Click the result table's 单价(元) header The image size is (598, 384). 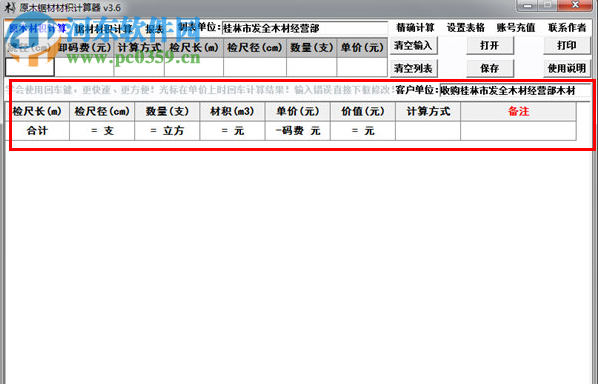(297, 112)
